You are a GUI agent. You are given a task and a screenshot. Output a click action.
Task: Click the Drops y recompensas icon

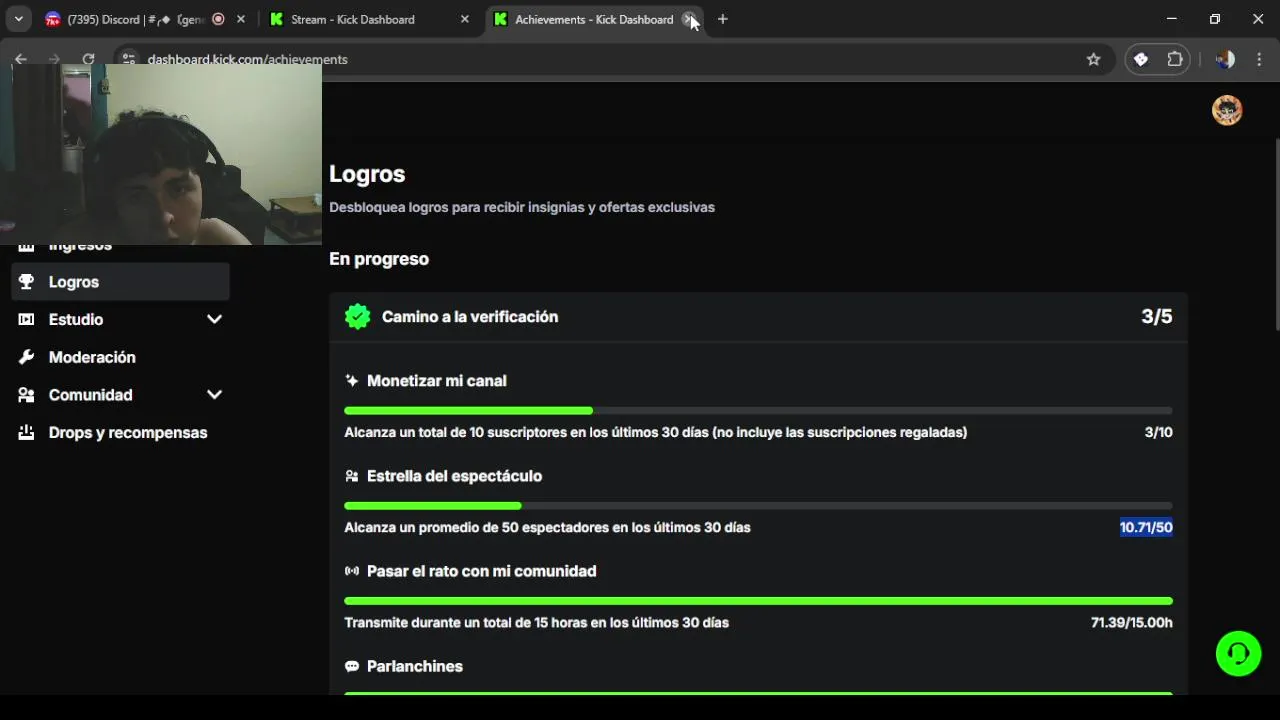[27, 433]
